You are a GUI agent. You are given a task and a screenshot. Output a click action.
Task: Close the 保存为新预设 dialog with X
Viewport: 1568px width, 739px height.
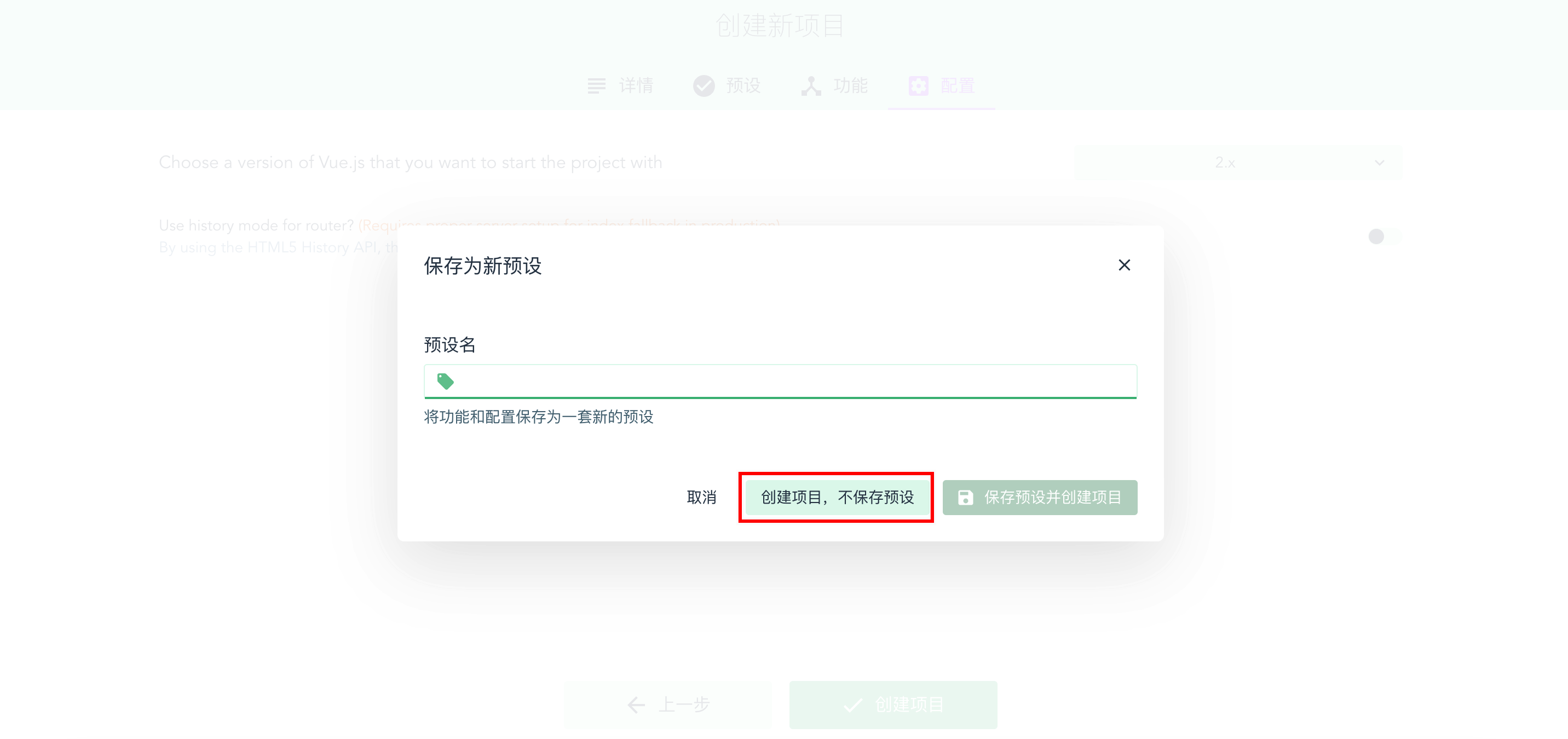pos(1123,265)
